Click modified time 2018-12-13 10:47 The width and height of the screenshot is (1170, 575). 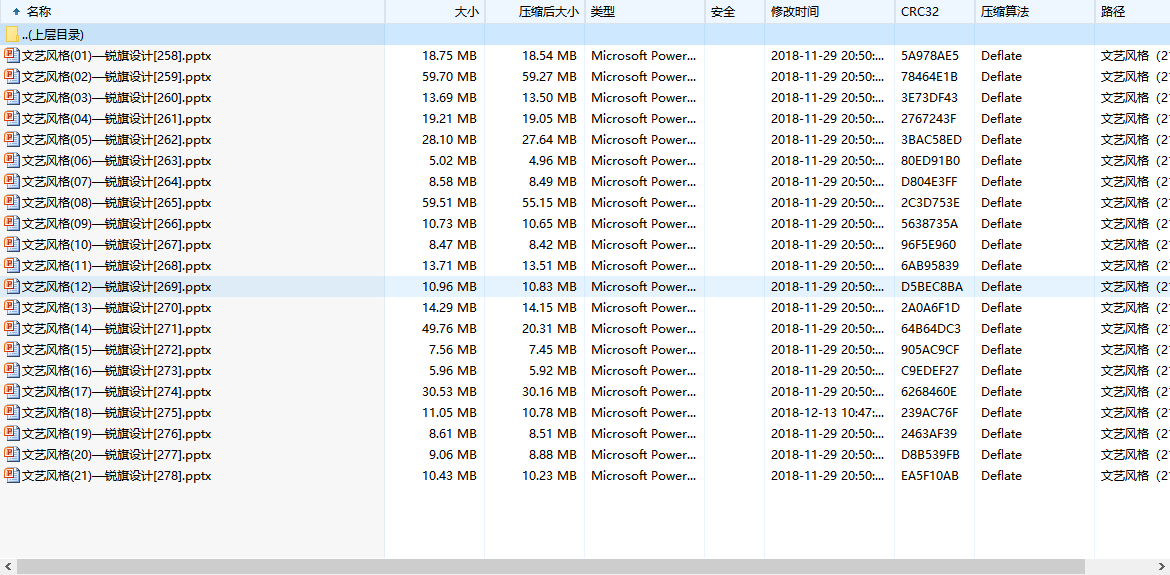[828, 412]
